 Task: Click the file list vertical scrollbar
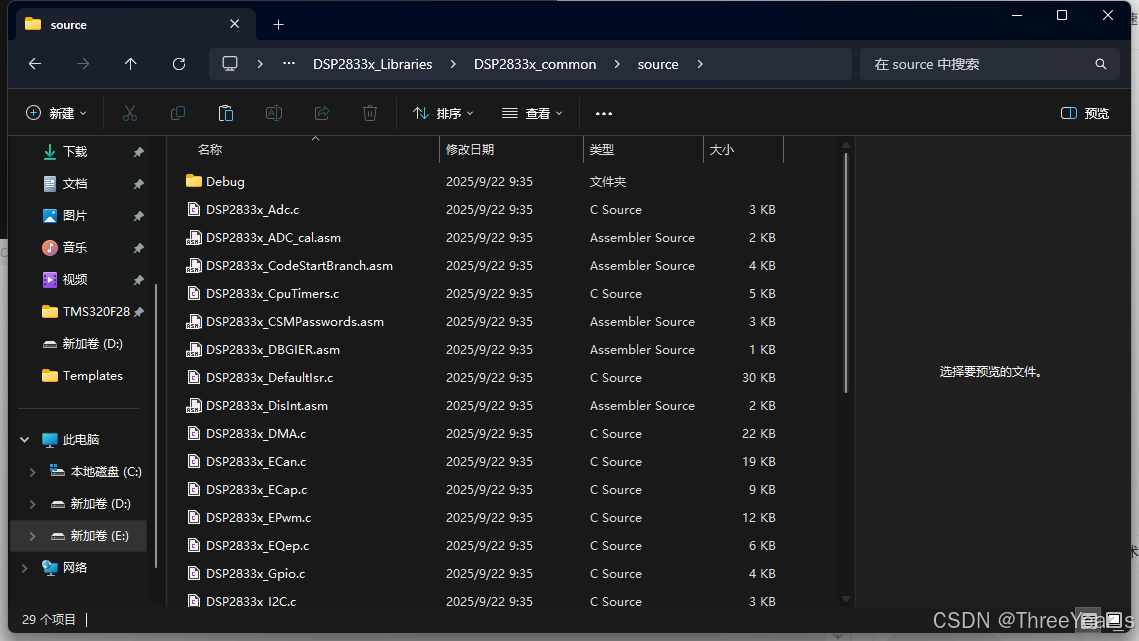pos(846,273)
